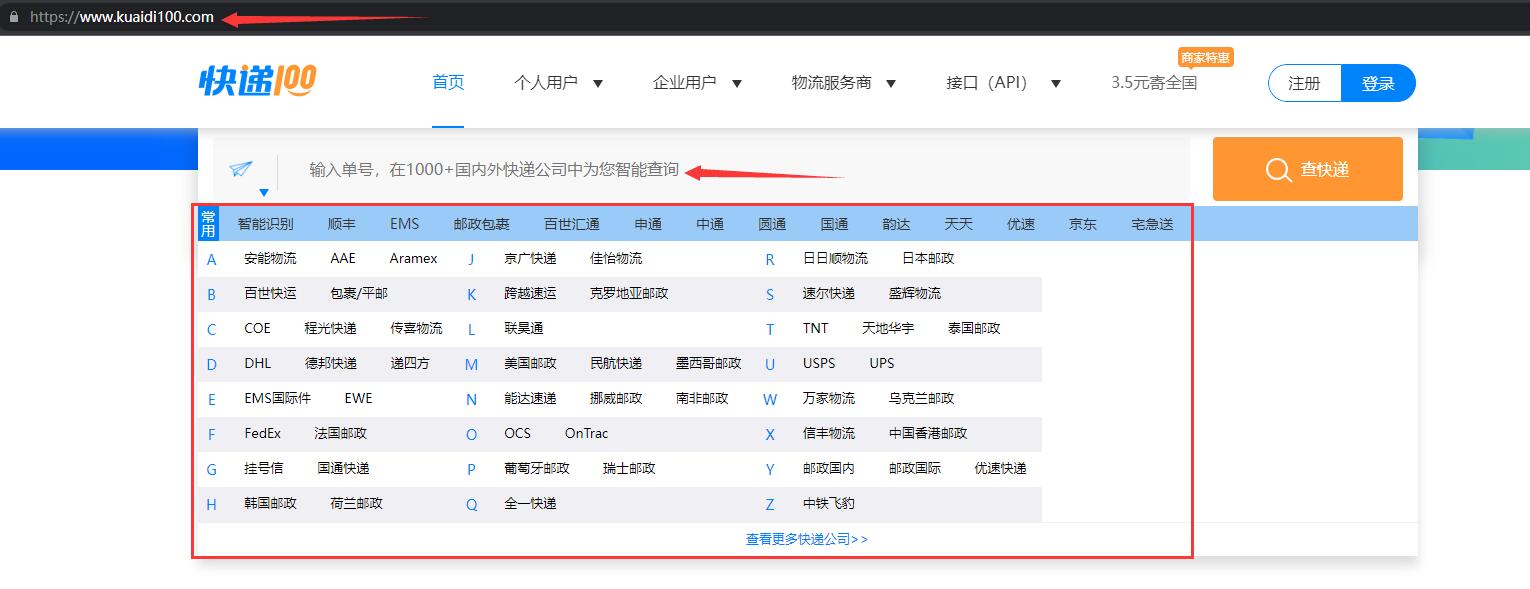Select TNT courier

[816, 328]
